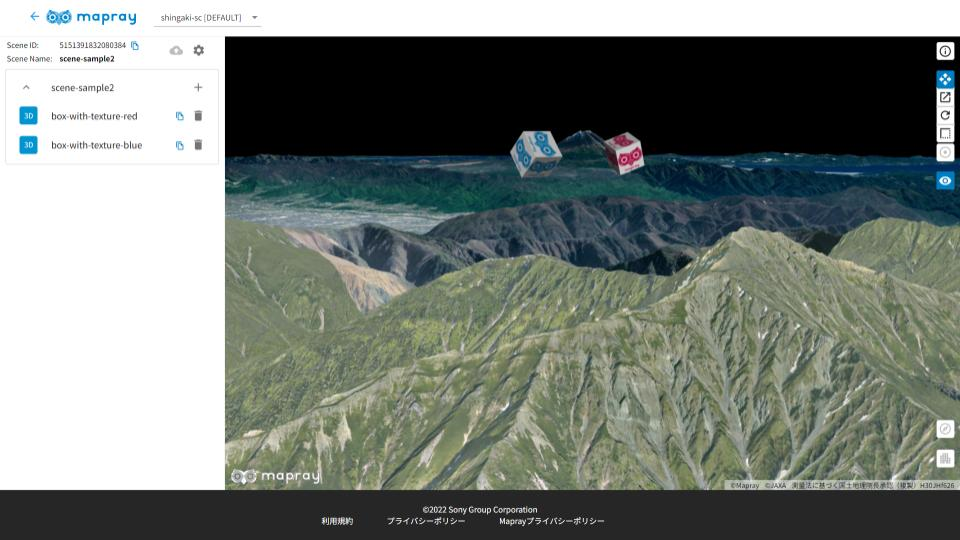Collapse the scene-sample2 tree

26,88
